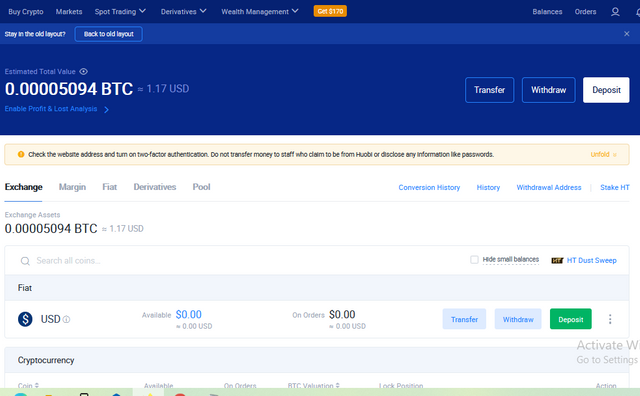Click Transfer in the USD row
Screen dimensions: 640x396
pyautogui.click(x=464, y=319)
